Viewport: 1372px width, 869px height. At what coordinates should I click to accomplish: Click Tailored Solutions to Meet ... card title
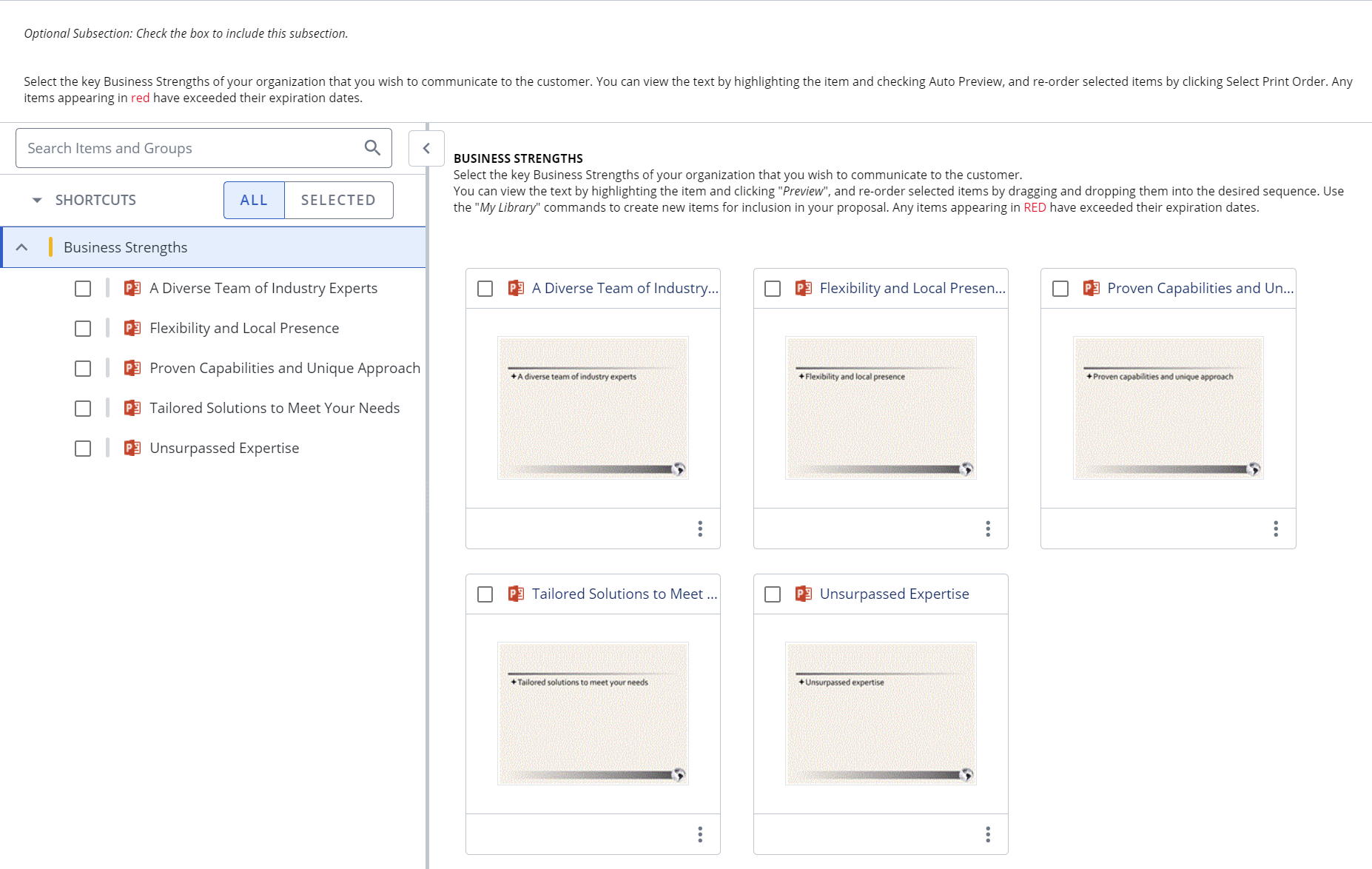tap(625, 594)
